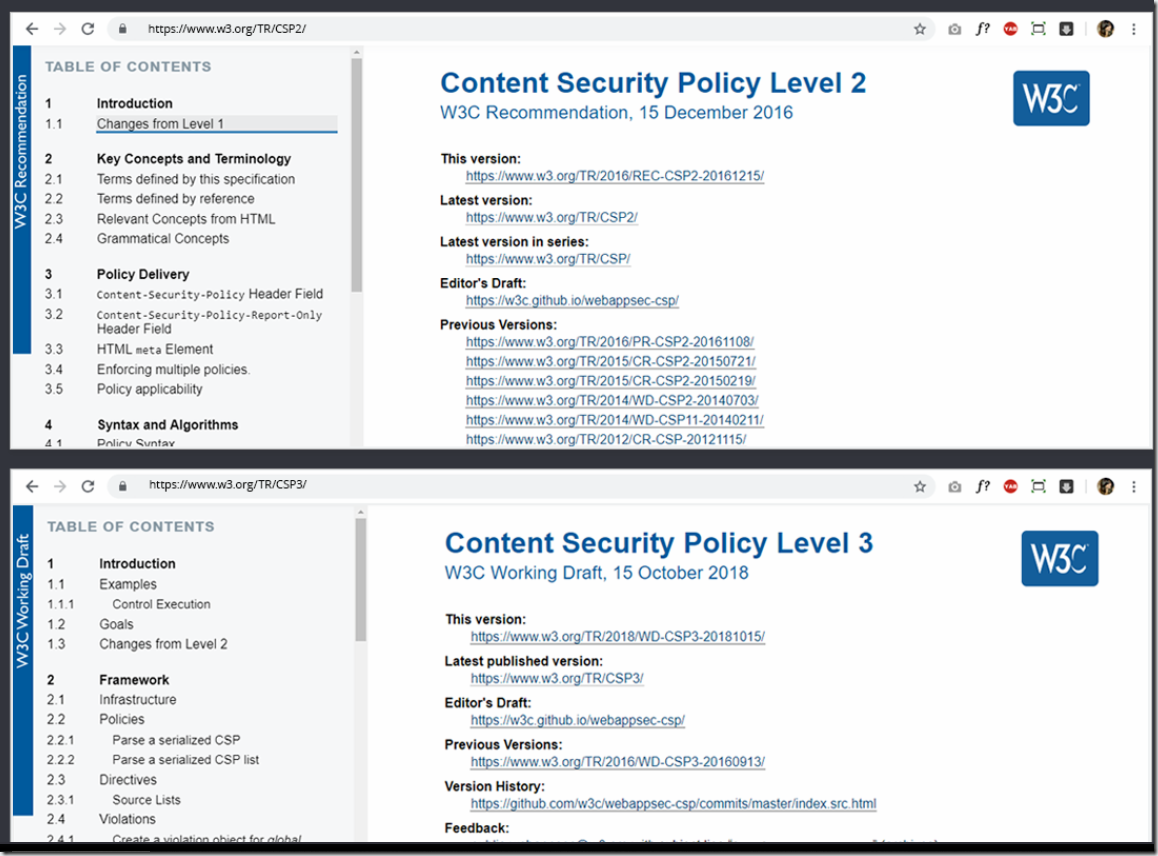Open the f? extension in CSP2 window
The width and height of the screenshot is (1158, 856).
pyautogui.click(x=982, y=29)
